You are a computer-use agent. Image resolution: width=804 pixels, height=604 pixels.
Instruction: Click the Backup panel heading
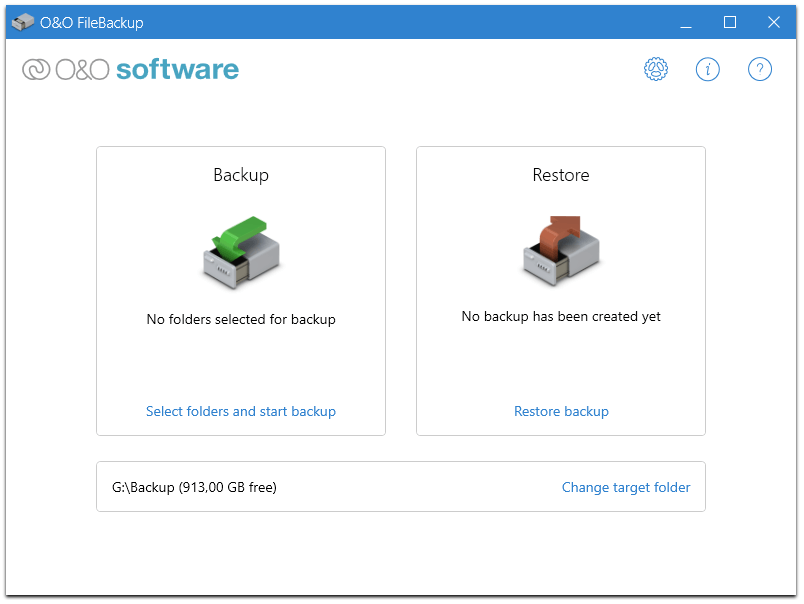pyautogui.click(x=241, y=175)
